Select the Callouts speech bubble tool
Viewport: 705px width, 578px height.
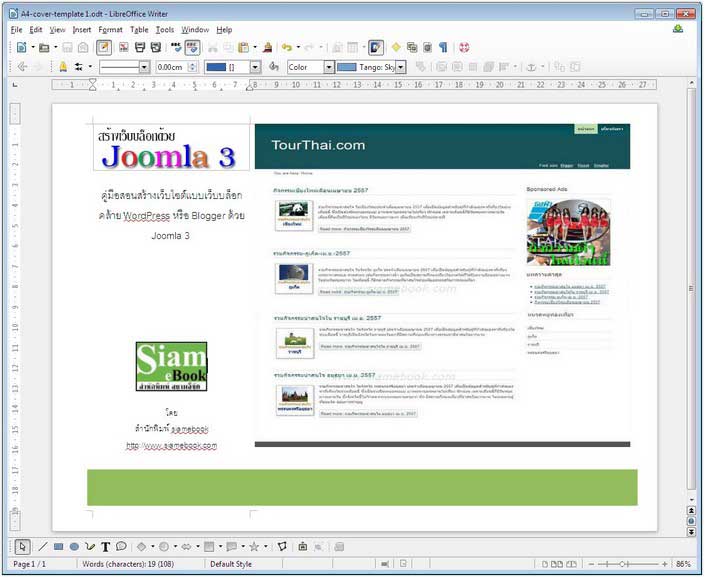click(121, 547)
